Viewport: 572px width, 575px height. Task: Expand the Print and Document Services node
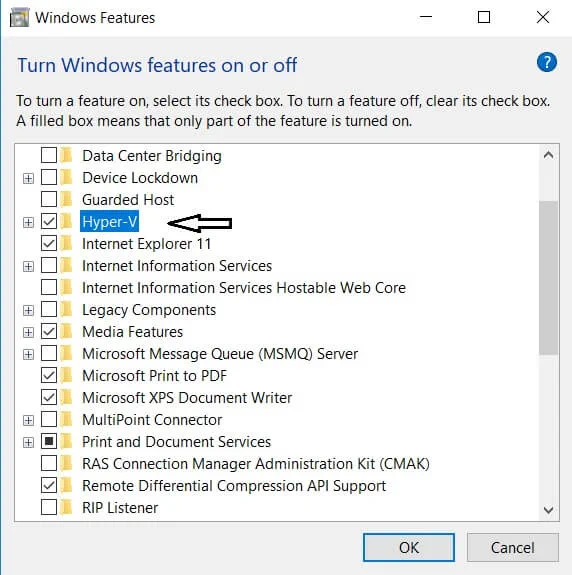pyautogui.click(x=28, y=443)
